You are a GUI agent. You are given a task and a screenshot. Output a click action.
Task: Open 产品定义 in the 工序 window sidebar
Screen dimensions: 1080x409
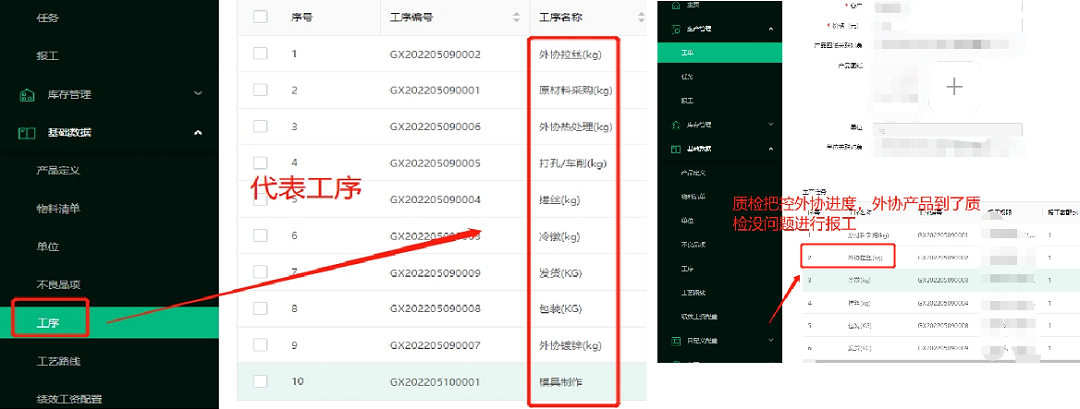(x=59, y=170)
